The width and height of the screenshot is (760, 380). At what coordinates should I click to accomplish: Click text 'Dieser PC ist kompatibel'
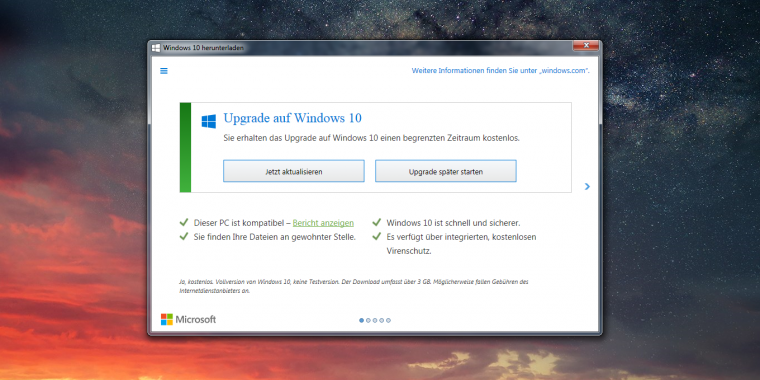238,223
